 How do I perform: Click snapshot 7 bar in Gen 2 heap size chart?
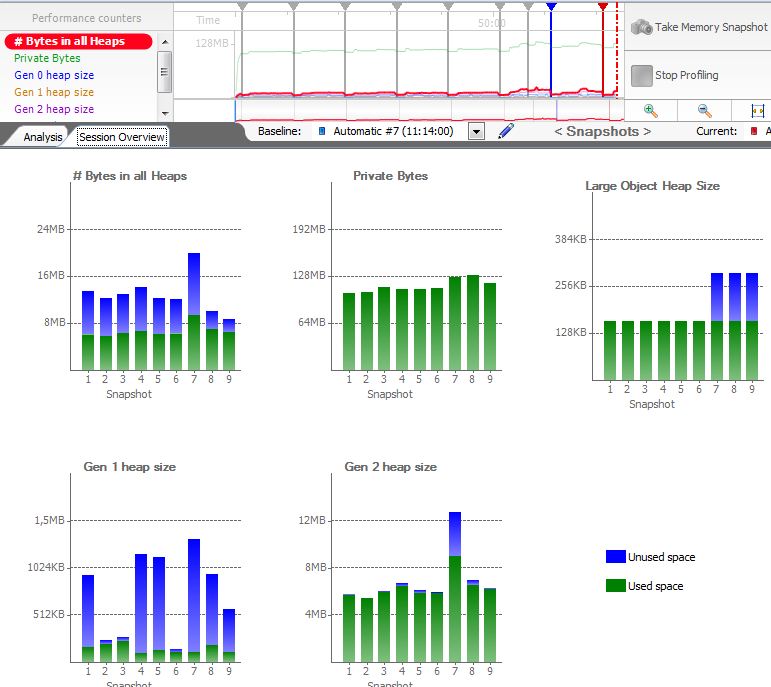pos(455,587)
